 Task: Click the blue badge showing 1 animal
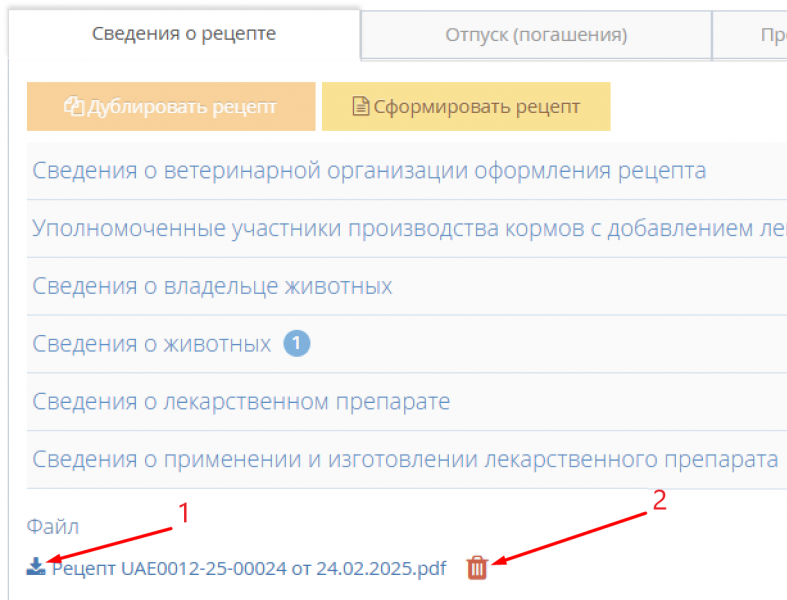297,344
